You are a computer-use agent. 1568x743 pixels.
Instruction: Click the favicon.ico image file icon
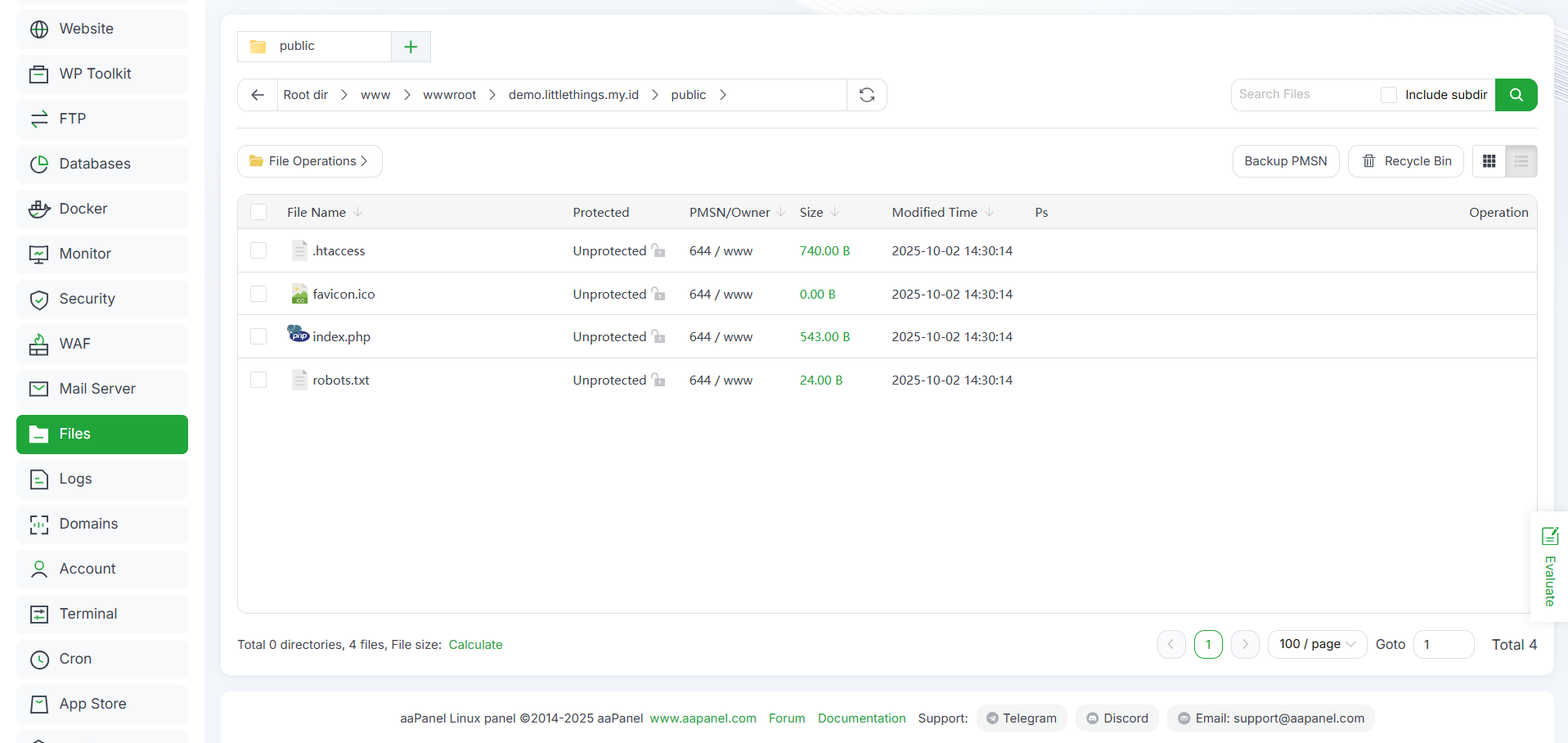(x=299, y=294)
